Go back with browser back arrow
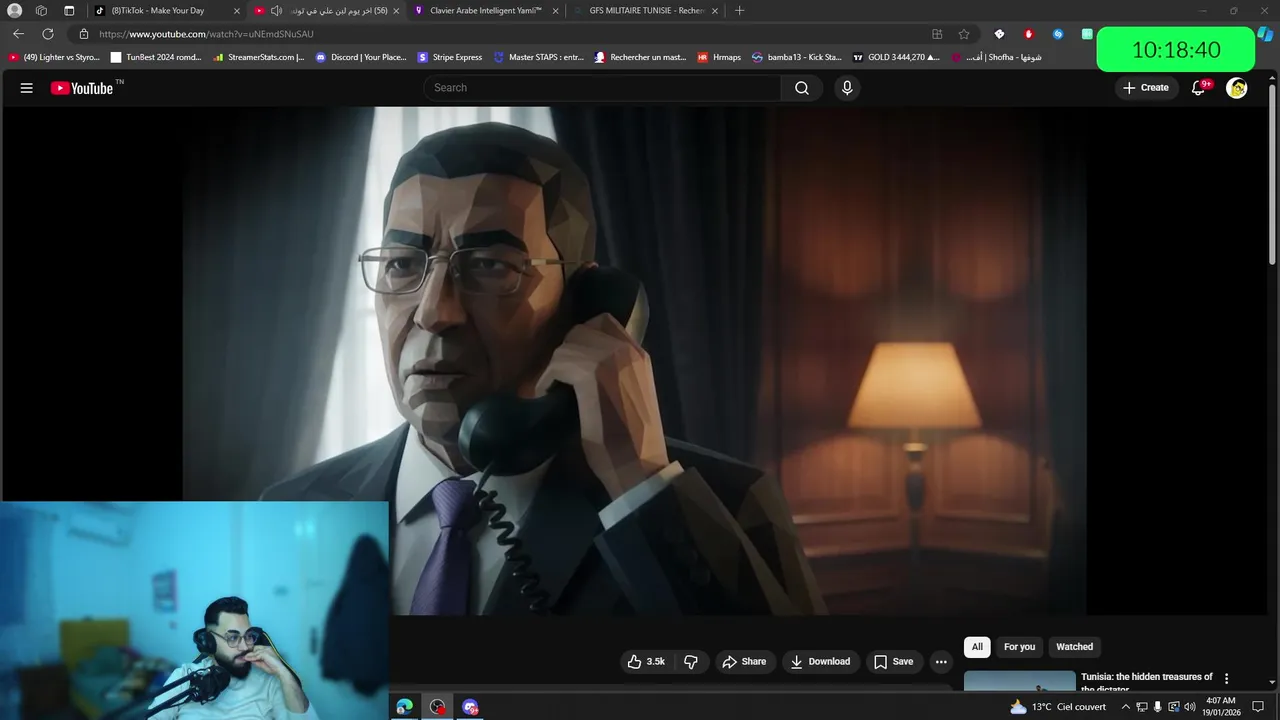The width and height of the screenshot is (1280, 720). tap(18, 34)
